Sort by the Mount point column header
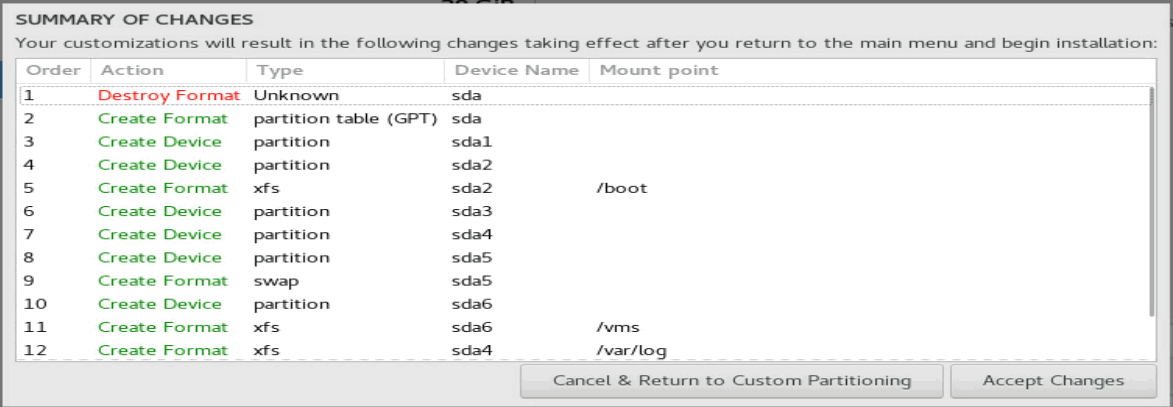Image resolution: width=1173 pixels, height=407 pixels. pyautogui.click(x=868, y=70)
